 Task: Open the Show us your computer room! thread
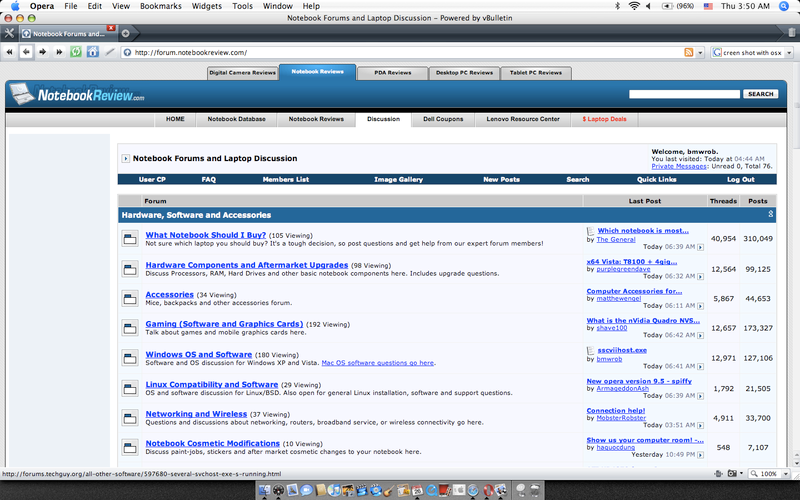[645, 440]
